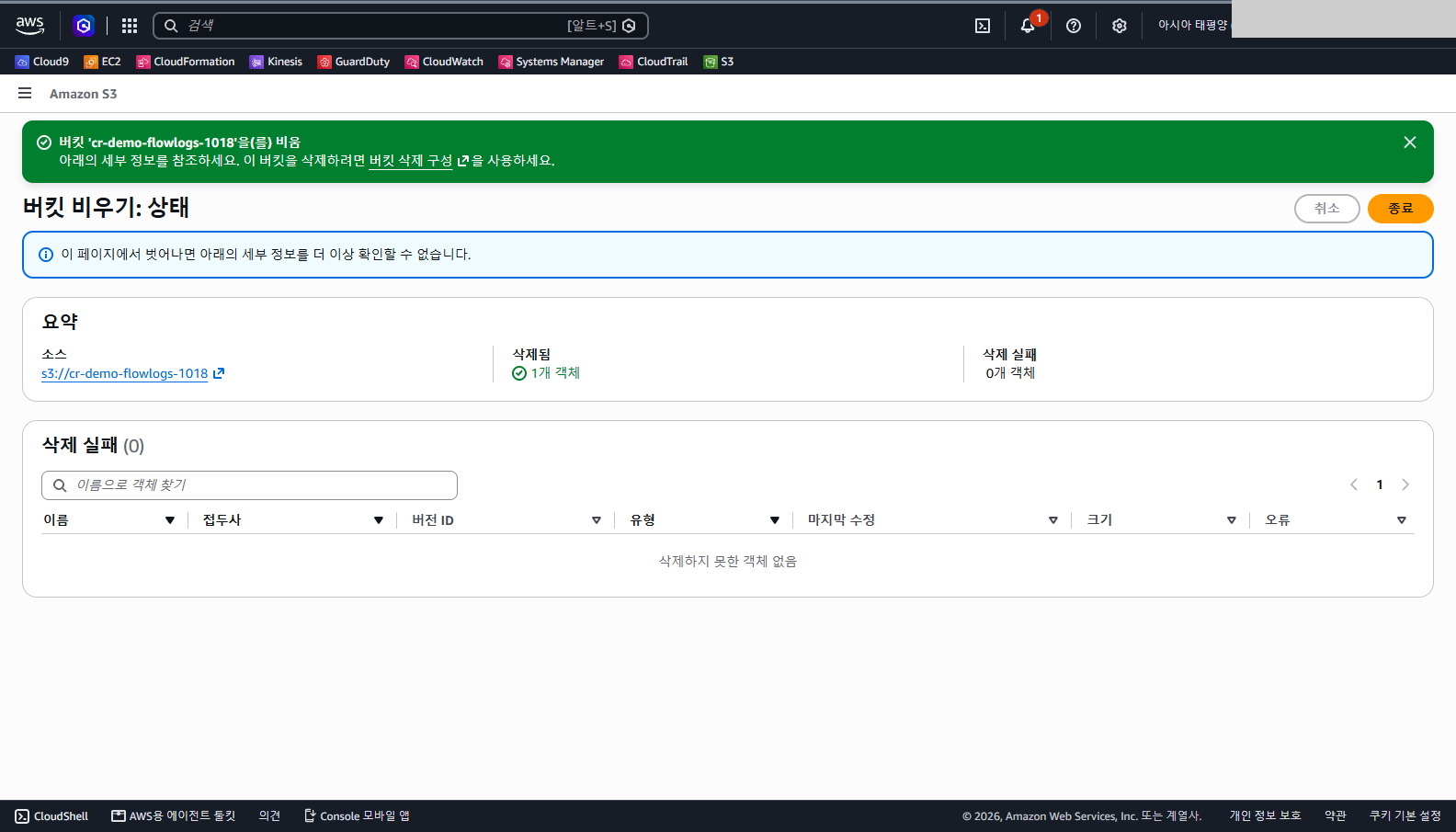The image size is (1456, 832).
Task: Open the 아시아 태평양 region selector
Action: click(x=1192, y=26)
